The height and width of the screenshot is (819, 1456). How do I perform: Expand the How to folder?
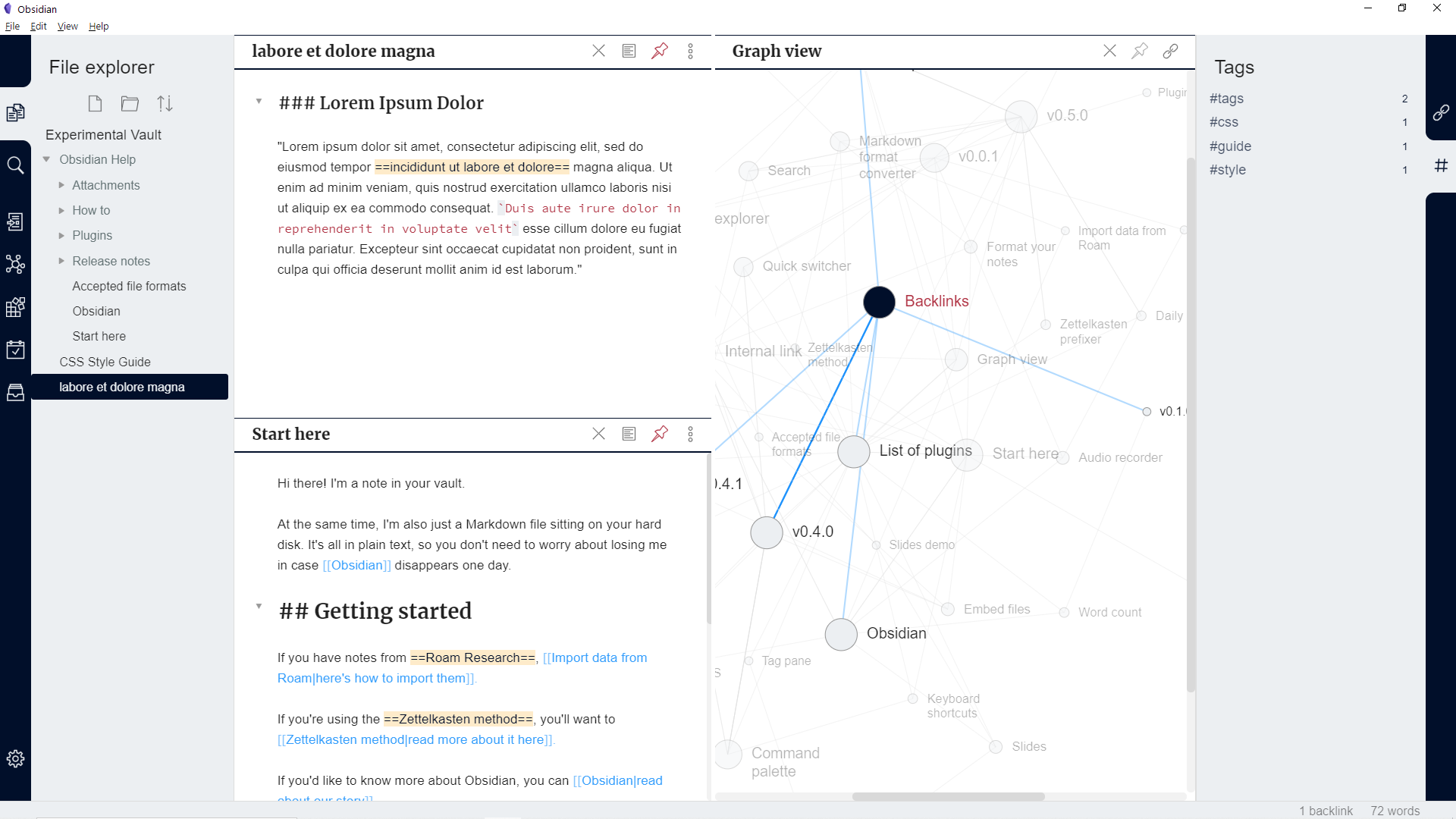tap(61, 210)
